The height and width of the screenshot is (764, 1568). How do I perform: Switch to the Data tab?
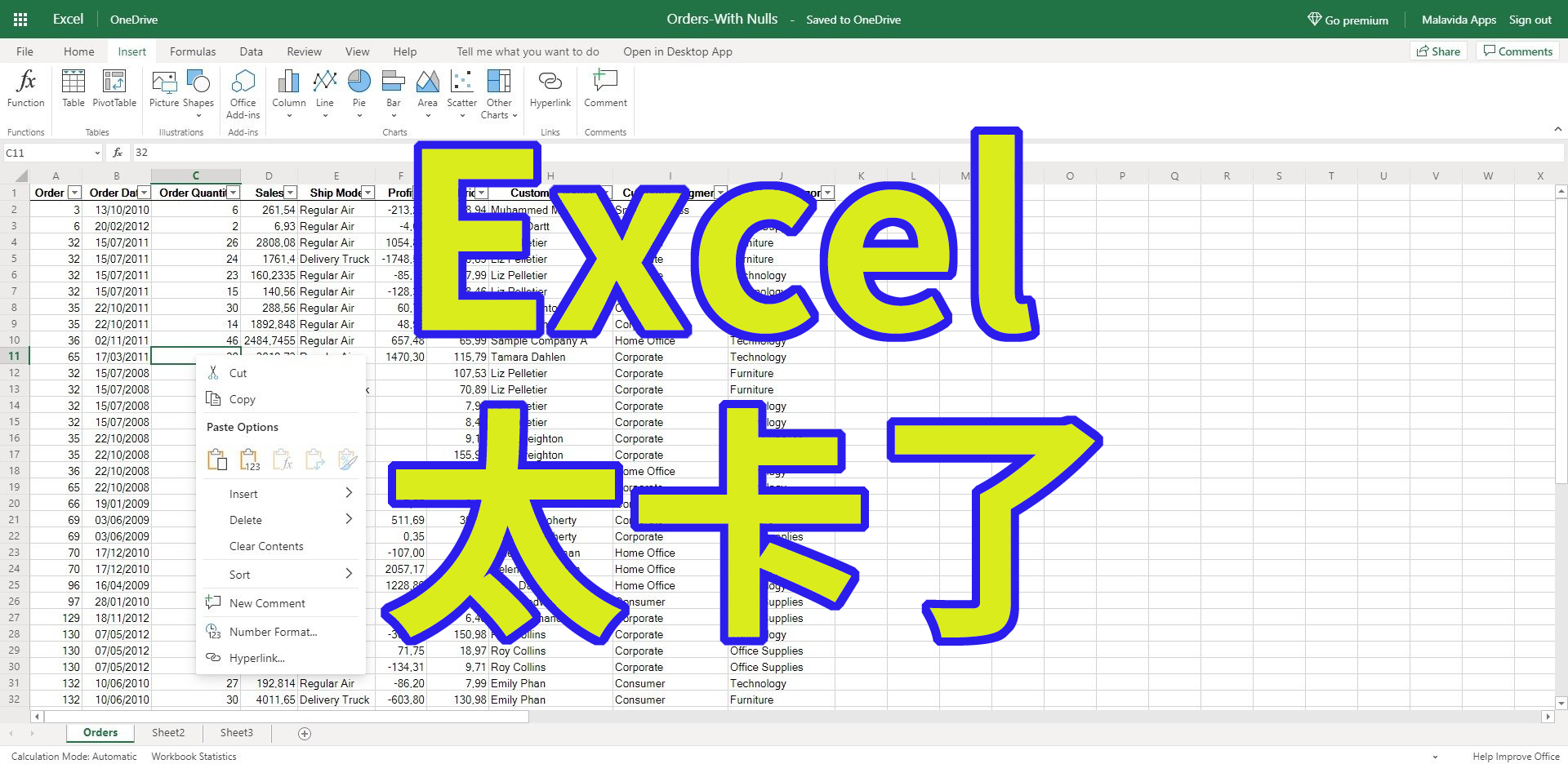pos(252,51)
